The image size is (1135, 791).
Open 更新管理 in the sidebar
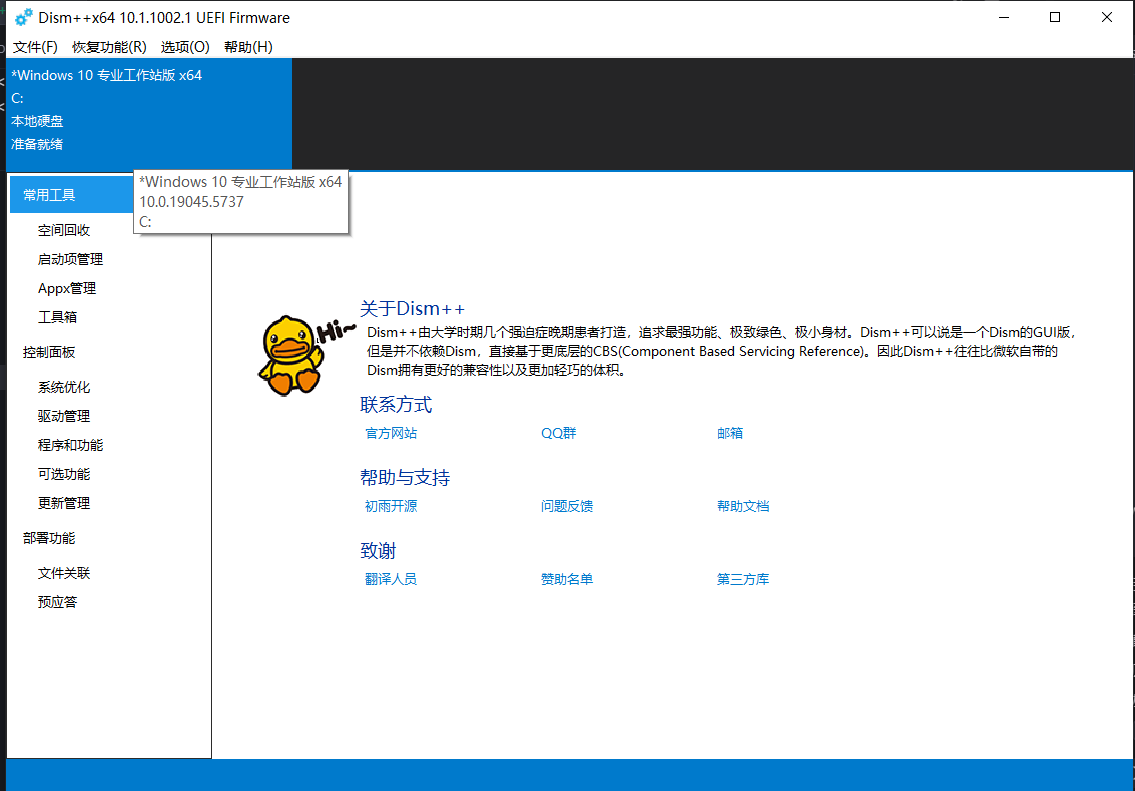coord(64,502)
